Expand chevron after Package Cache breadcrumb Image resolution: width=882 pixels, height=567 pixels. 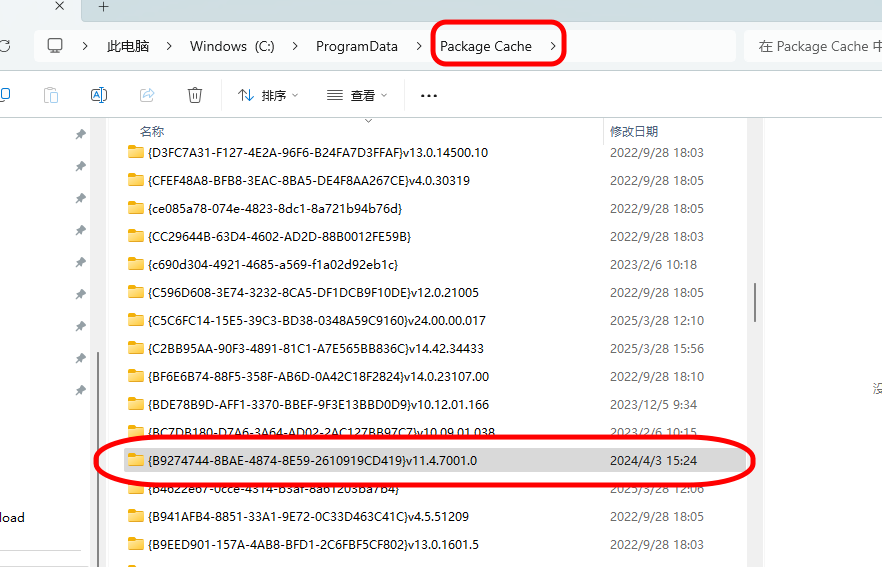(x=553, y=46)
